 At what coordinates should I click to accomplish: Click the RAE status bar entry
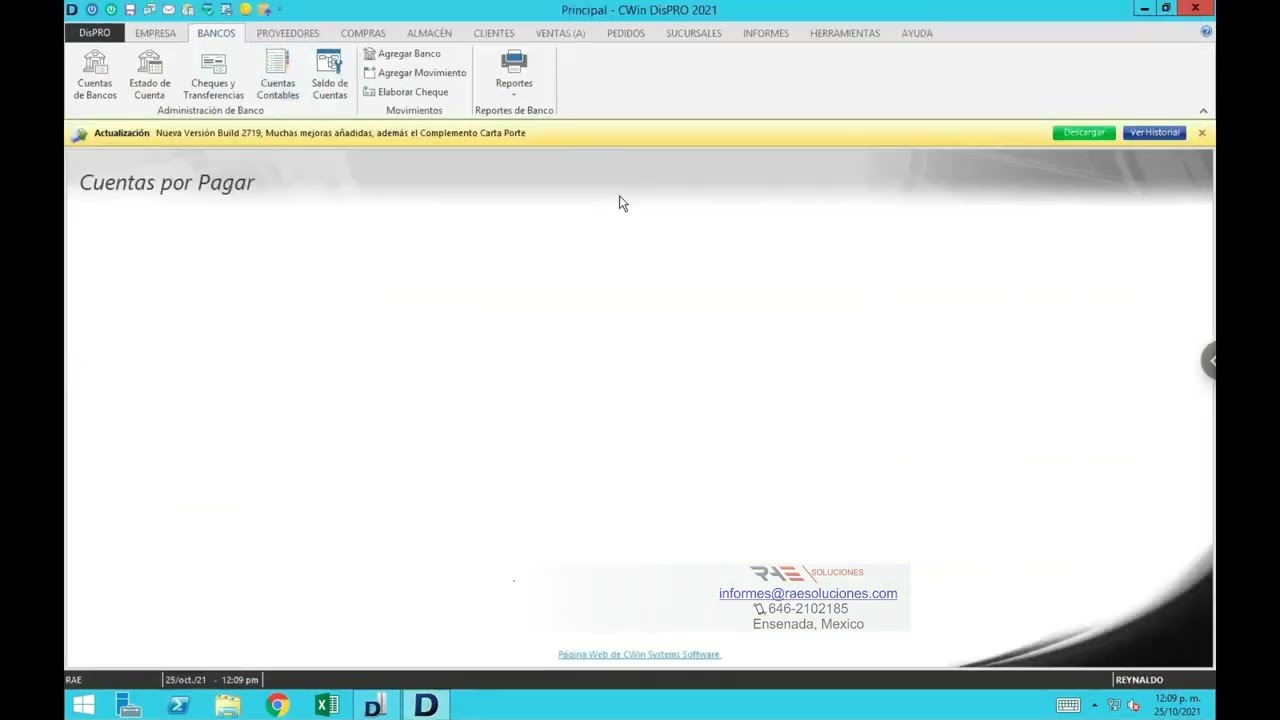[74, 680]
